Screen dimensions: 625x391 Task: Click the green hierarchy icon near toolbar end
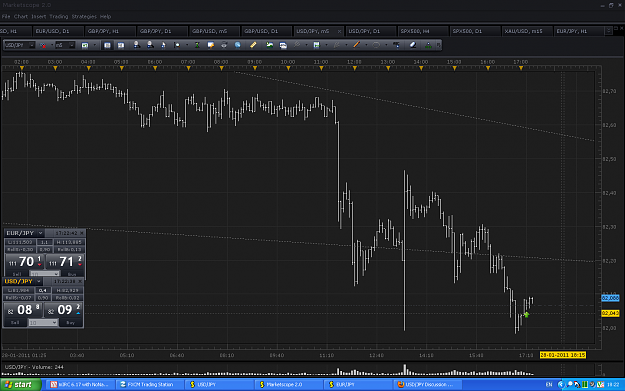428,45
